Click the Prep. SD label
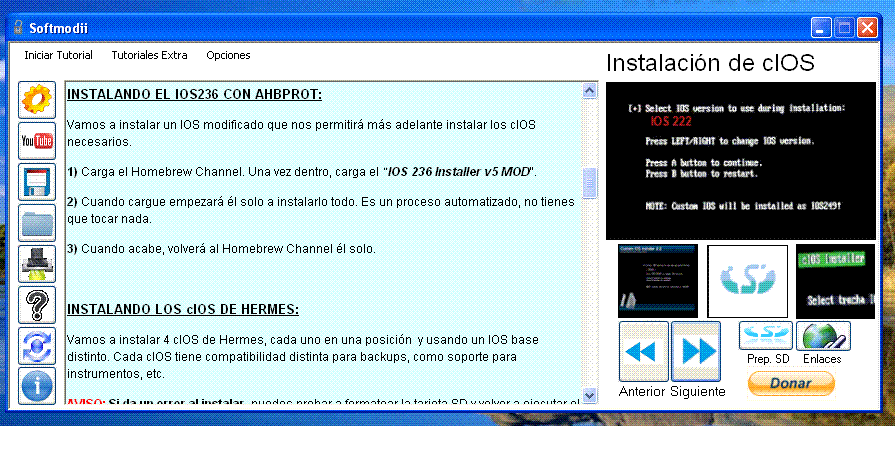Viewport: 895px width, 450px height. pos(768,359)
